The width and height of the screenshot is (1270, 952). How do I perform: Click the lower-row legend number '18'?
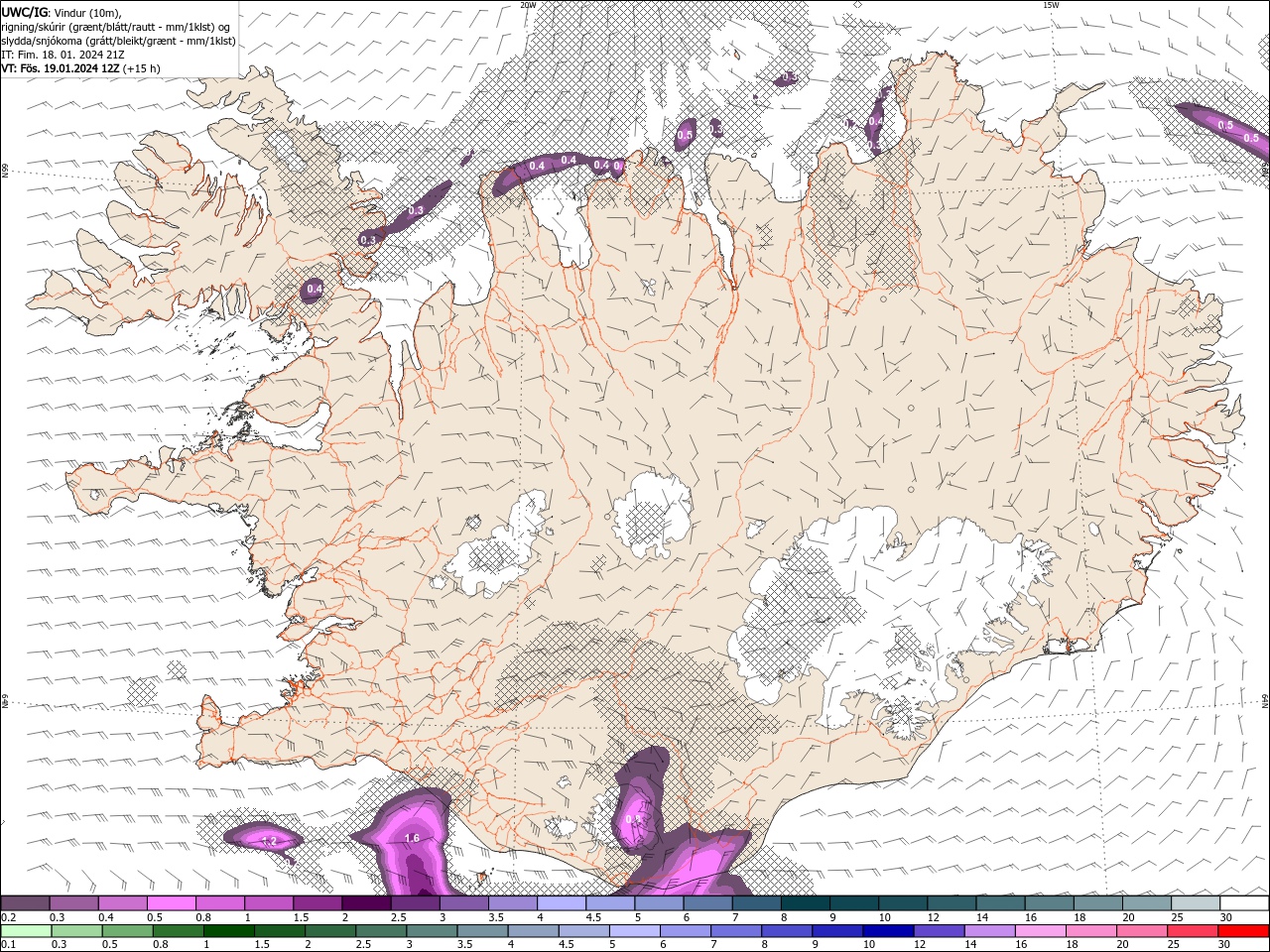[x=1072, y=945]
